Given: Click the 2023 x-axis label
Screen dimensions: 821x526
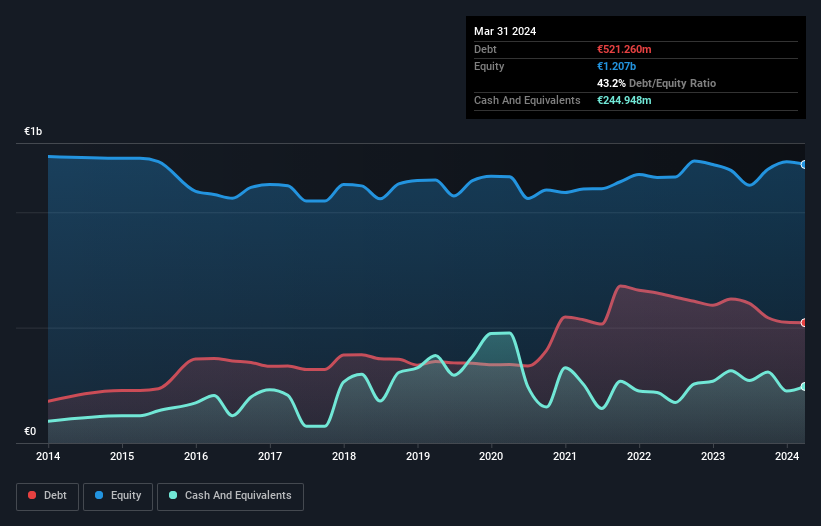Looking at the screenshot, I should click(713, 456).
